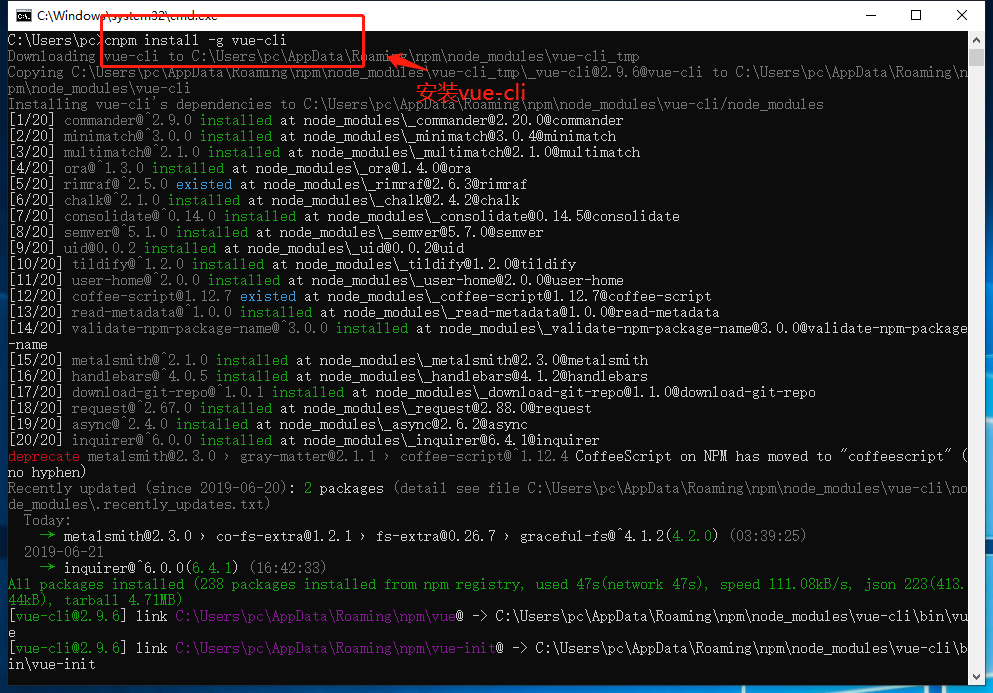
Task: Click the 'graceful-fs@^4.1.2(4.2.0)' text
Action: [619, 537]
